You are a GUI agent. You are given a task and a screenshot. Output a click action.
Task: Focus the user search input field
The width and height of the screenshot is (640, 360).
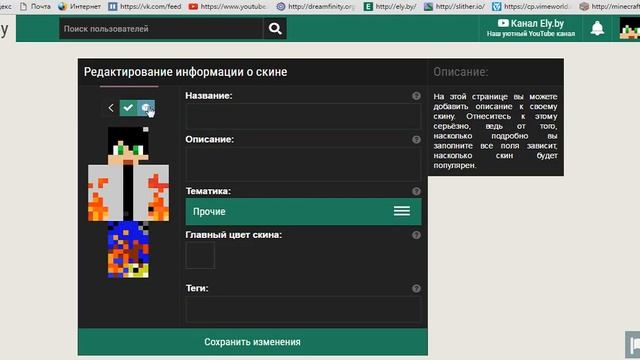coord(161,29)
